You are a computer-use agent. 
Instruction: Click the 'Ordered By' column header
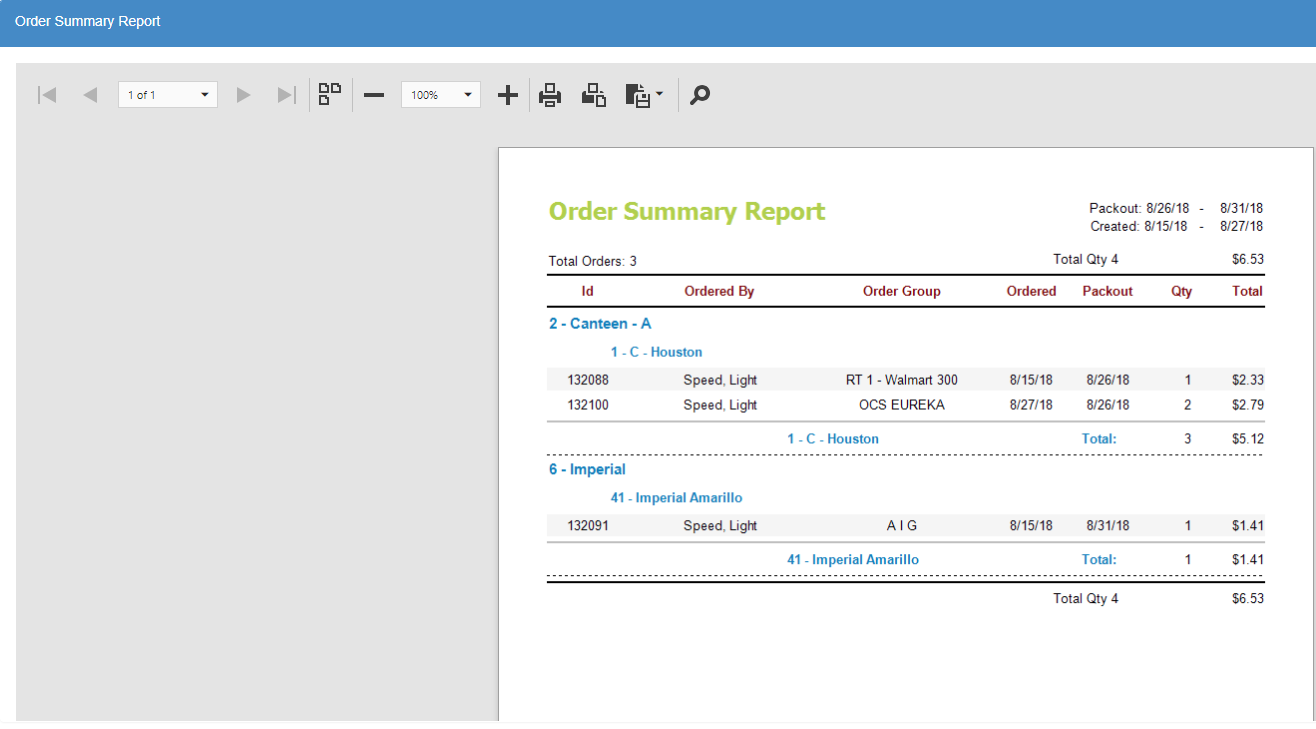point(719,291)
